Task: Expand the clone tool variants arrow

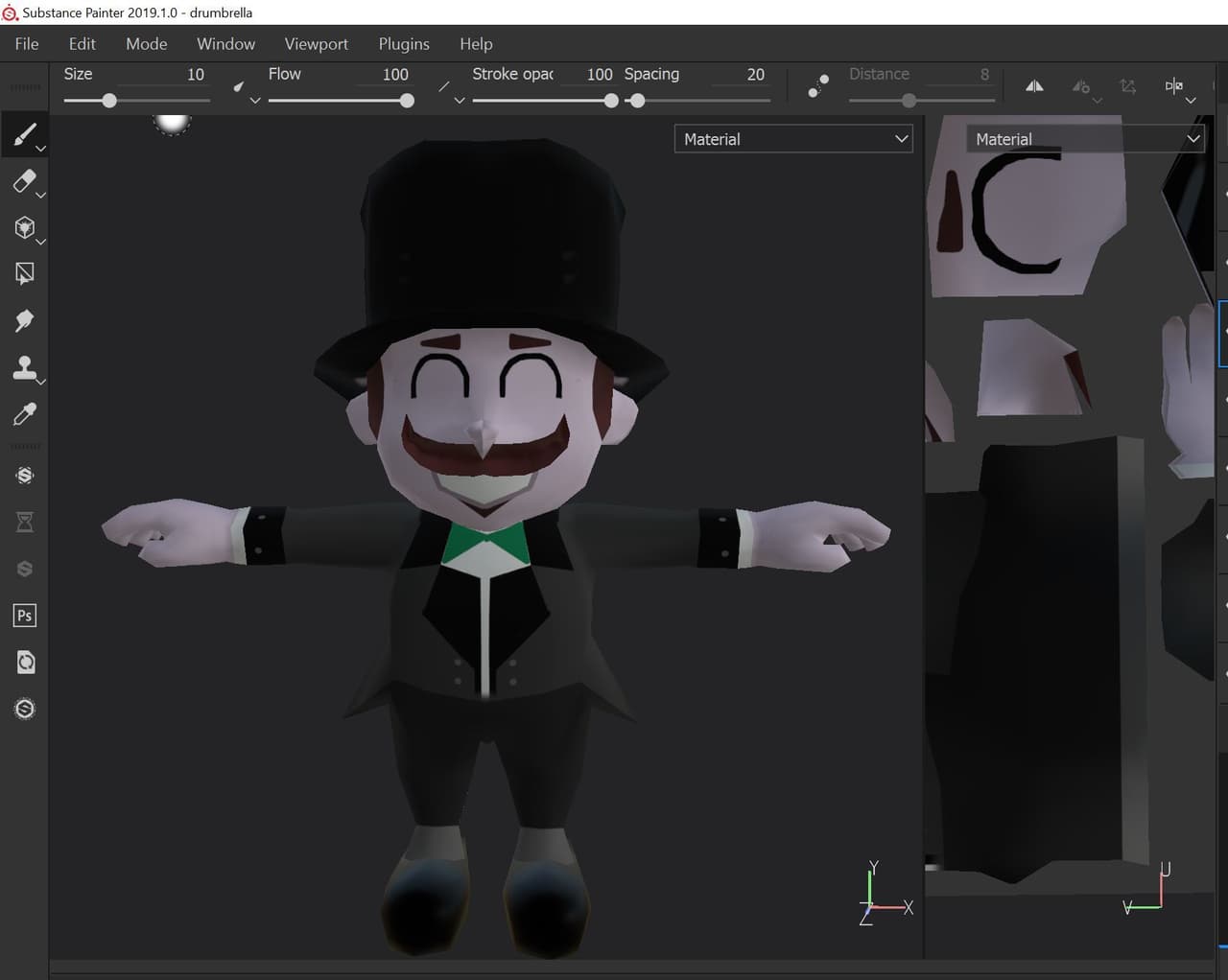Action: (x=40, y=382)
